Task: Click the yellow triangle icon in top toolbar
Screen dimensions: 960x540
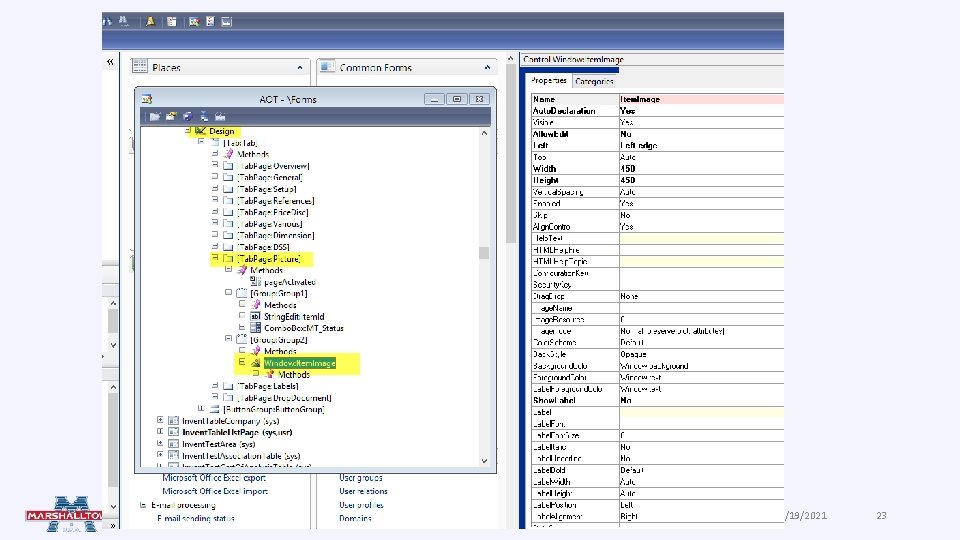Action: pyautogui.click(x=150, y=21)
